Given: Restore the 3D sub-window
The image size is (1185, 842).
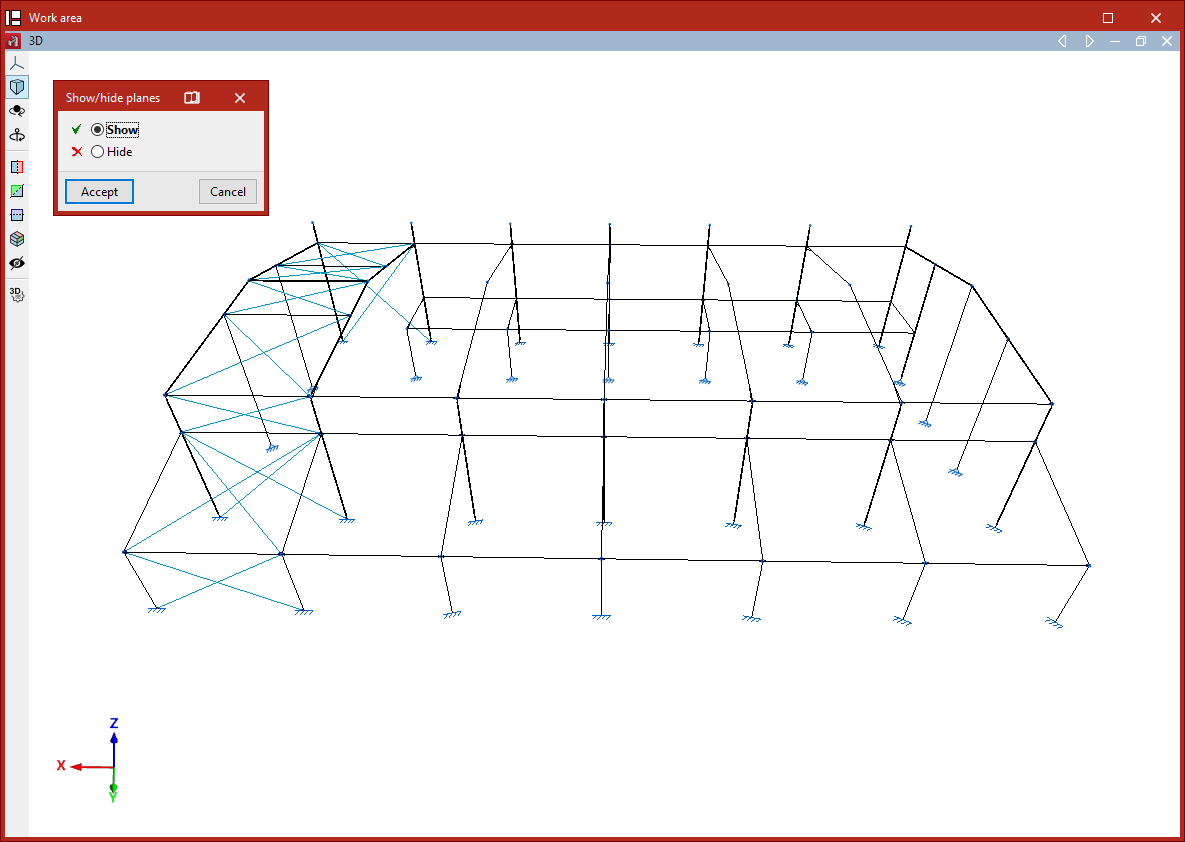Looking at the screenshot, I should [x=1141, y=41].
